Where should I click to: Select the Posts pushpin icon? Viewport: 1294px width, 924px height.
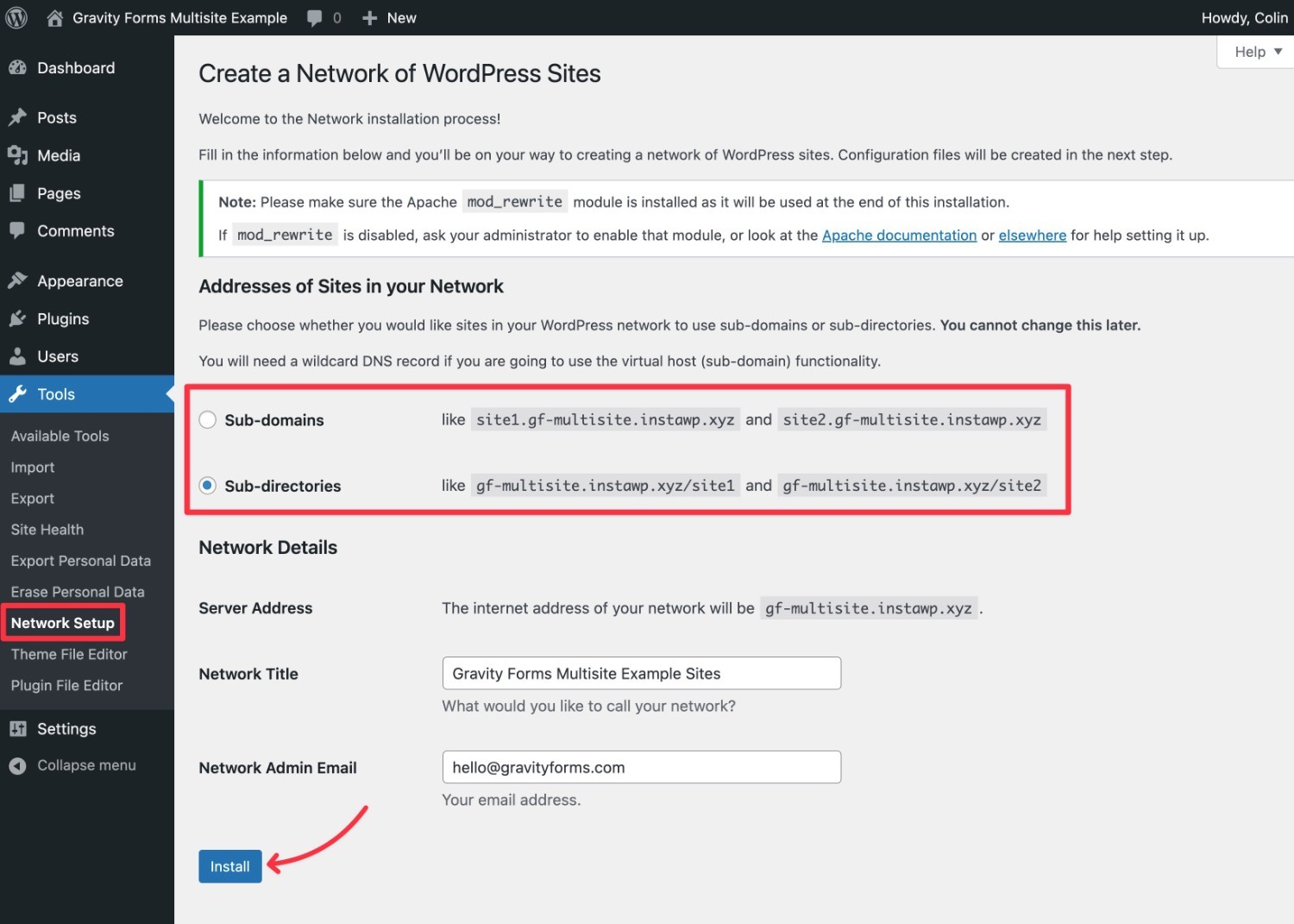coord(18,116)
